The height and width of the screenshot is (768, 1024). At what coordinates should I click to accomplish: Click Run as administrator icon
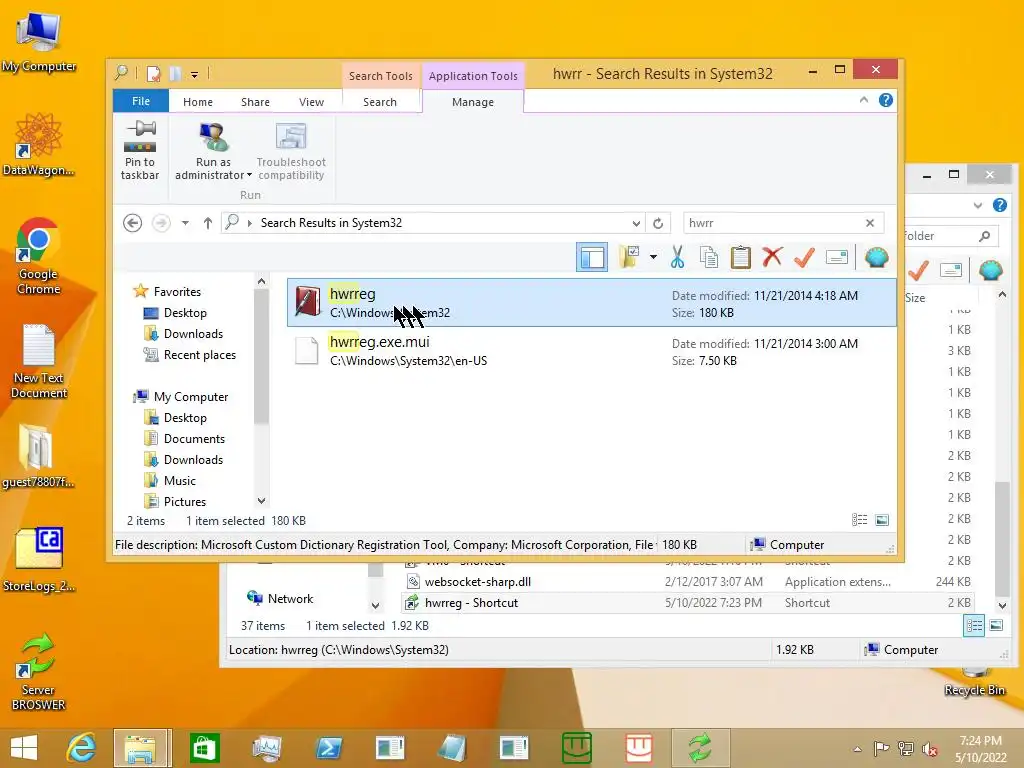pos(214,137)
